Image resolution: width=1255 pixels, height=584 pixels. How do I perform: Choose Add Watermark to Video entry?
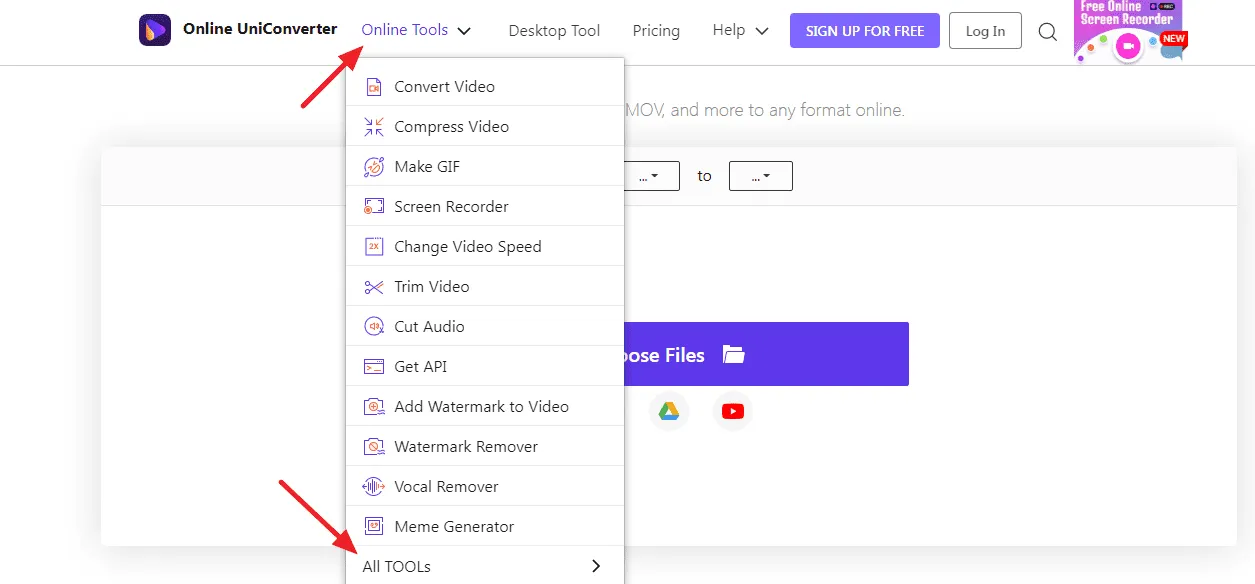point(485,406)
